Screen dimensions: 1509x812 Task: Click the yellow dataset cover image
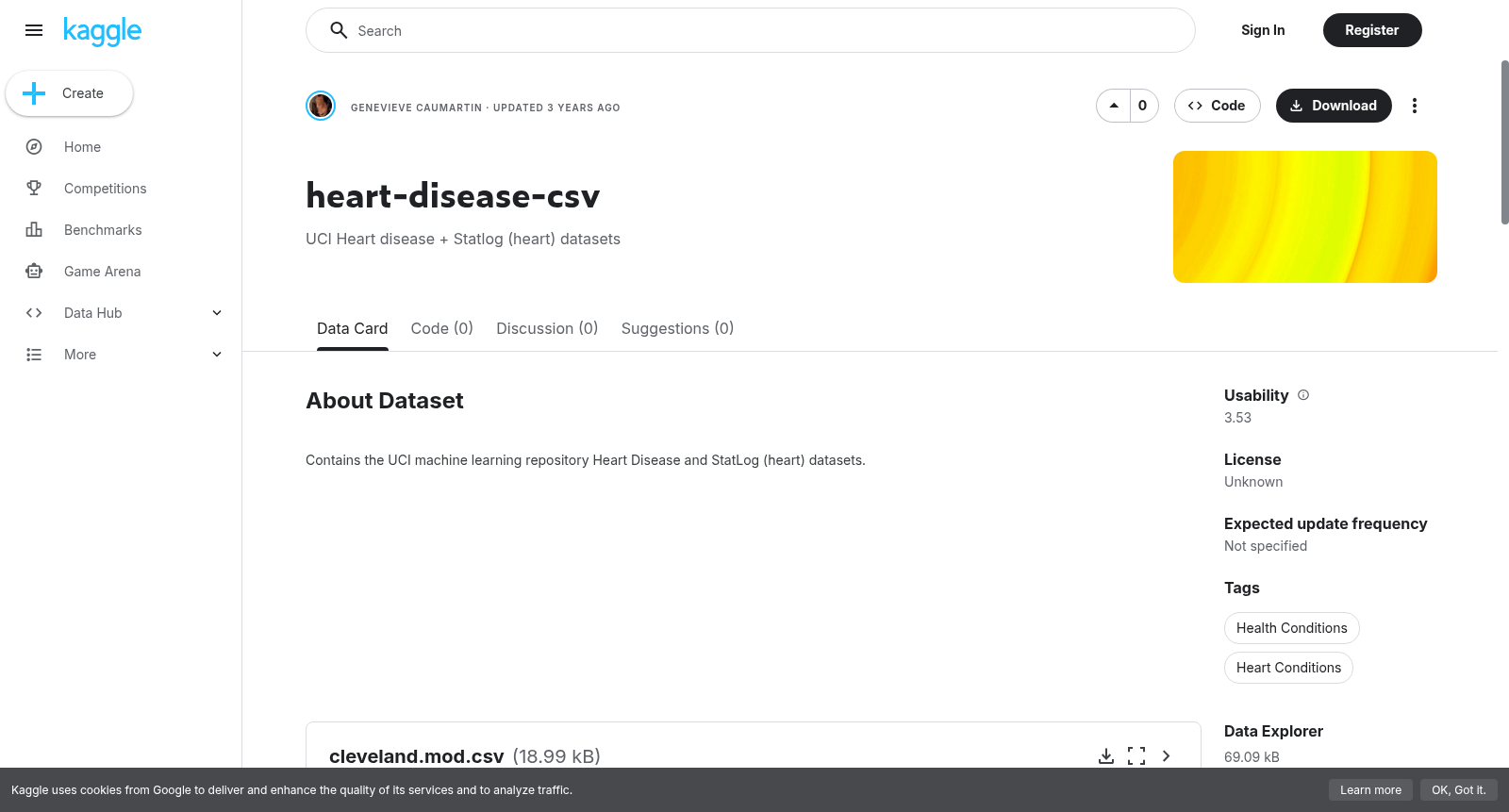coord(1305,217)
